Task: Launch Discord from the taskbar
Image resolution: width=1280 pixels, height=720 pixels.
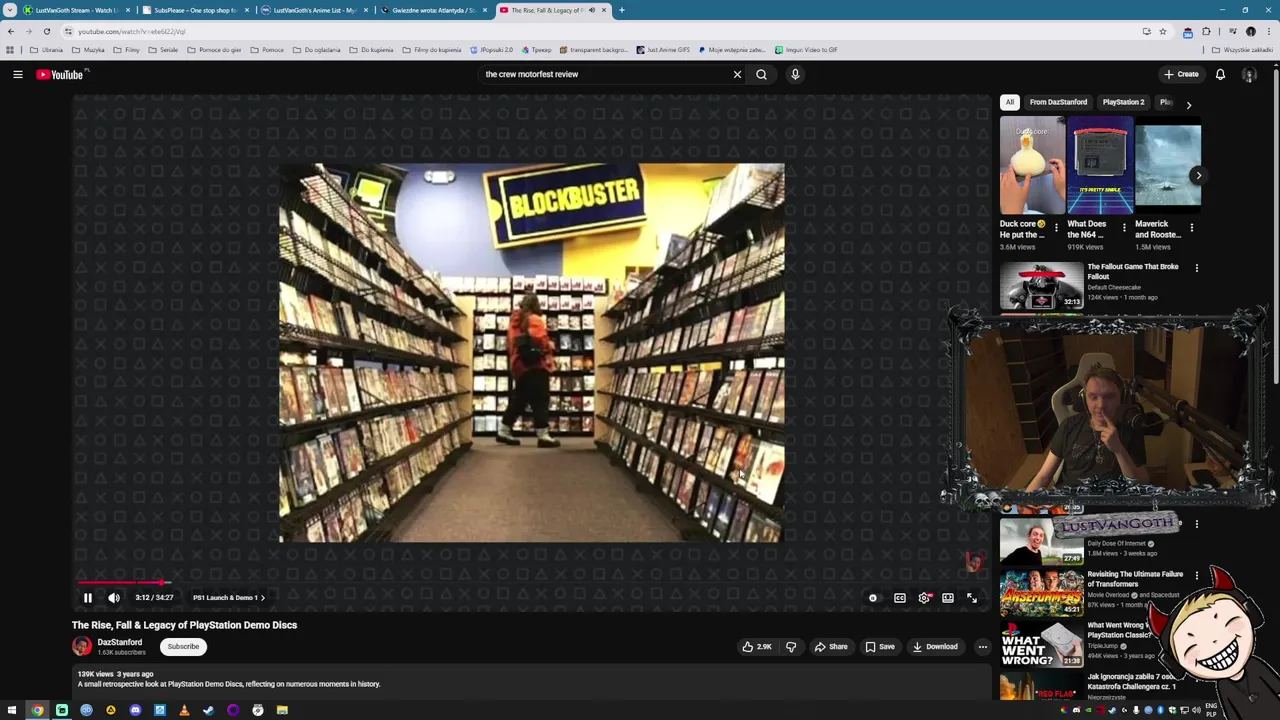Action: [x=135, y=710]
